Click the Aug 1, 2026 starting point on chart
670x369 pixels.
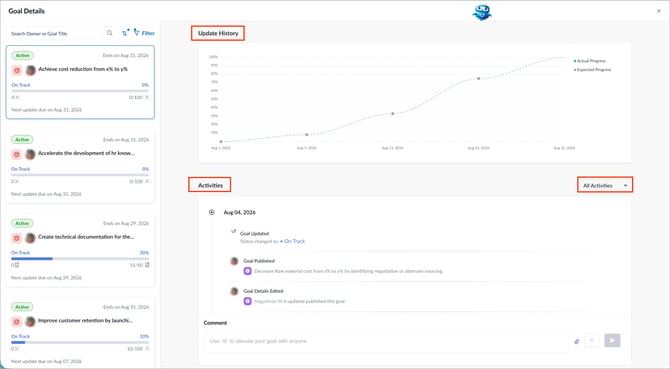click(221, 141)
